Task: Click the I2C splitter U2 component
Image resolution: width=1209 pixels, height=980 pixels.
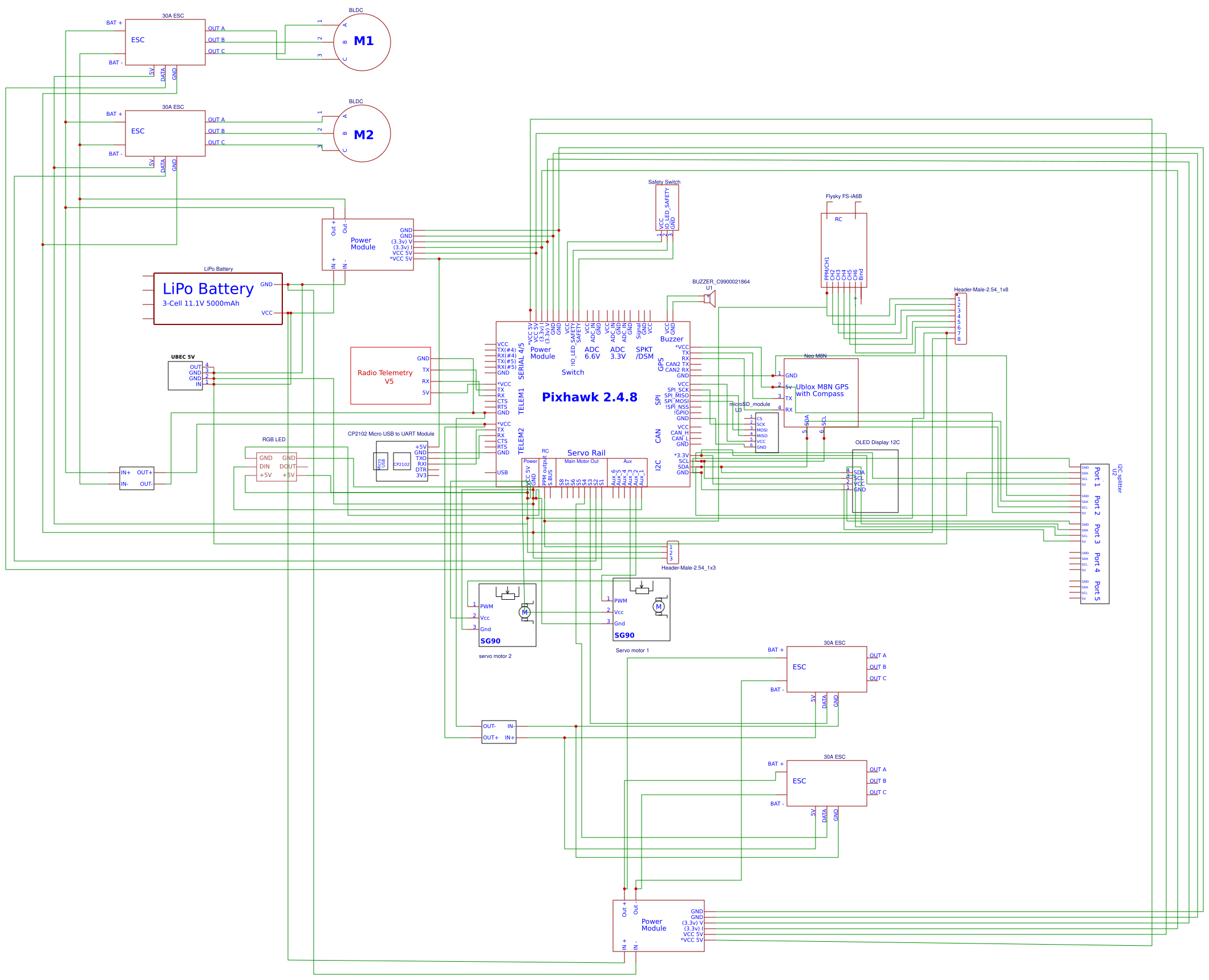Action: point(1095,534)
